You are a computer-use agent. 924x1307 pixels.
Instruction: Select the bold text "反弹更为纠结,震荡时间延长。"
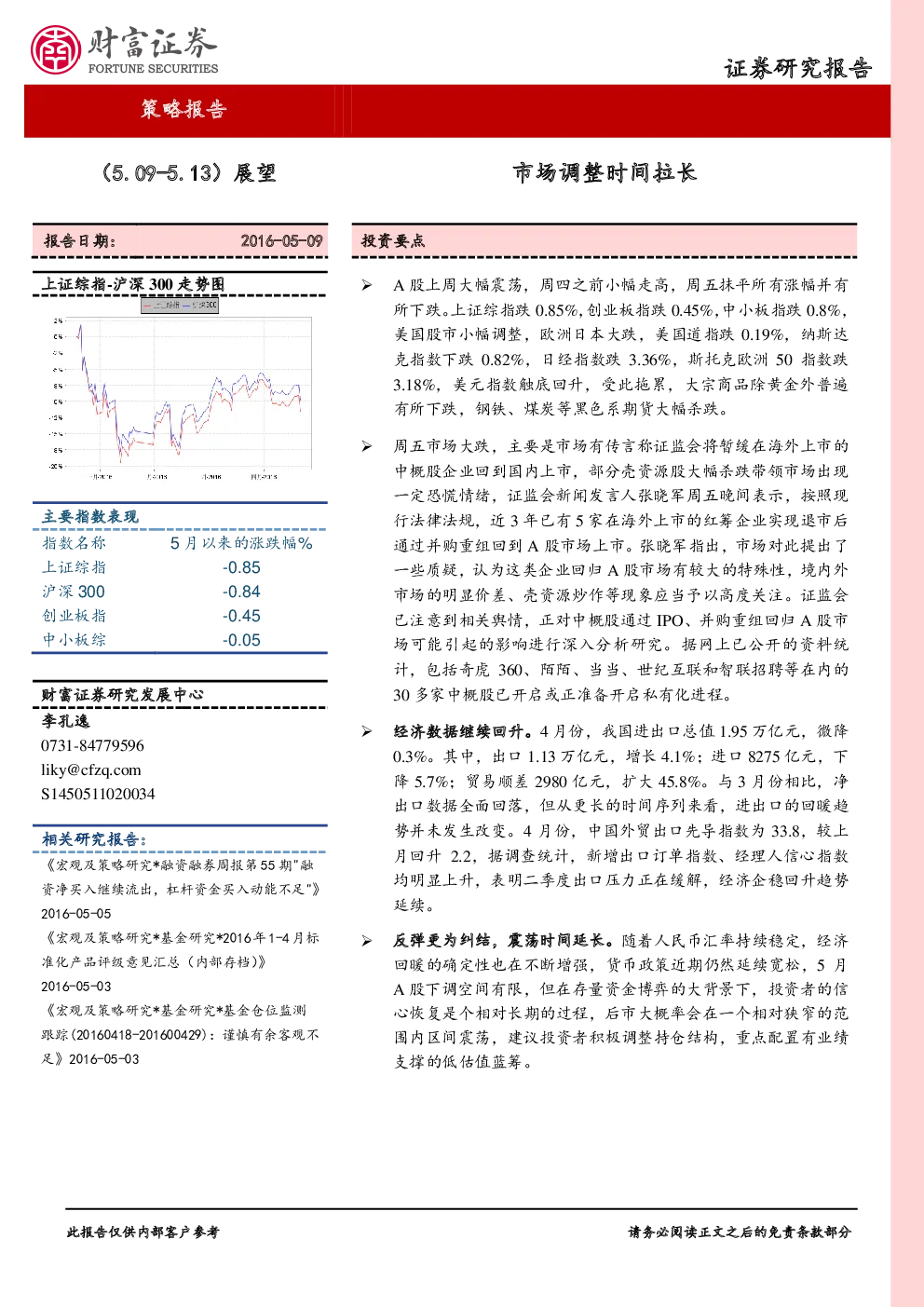[504, 941]
